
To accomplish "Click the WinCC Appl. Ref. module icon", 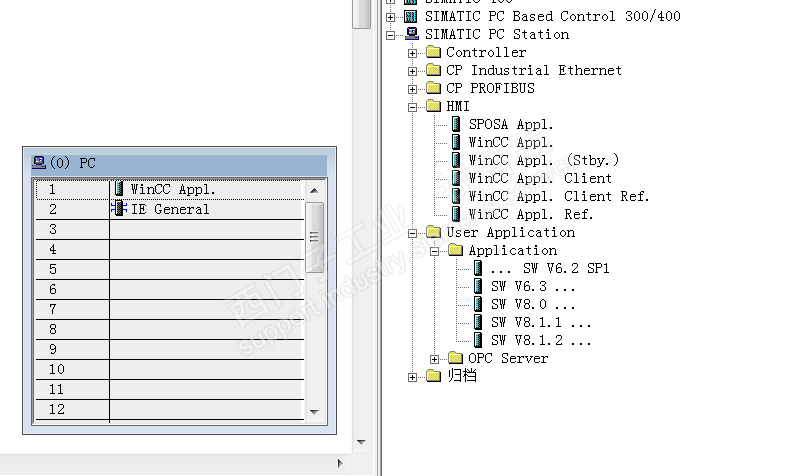I will click(456, 214).
